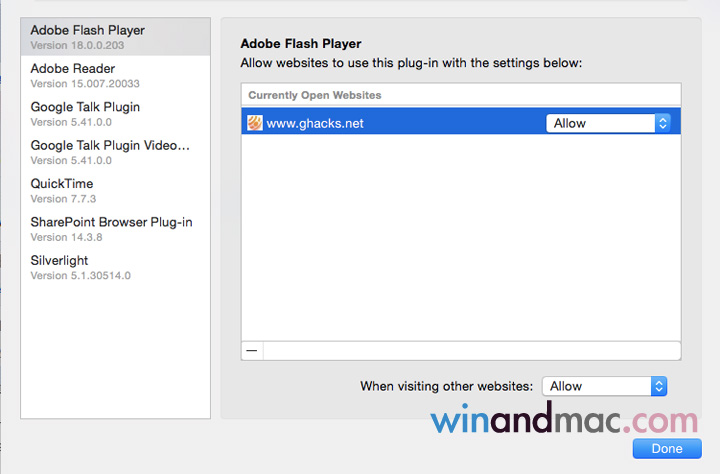Select the www.ghacks.net row text

tap(315, 123)
